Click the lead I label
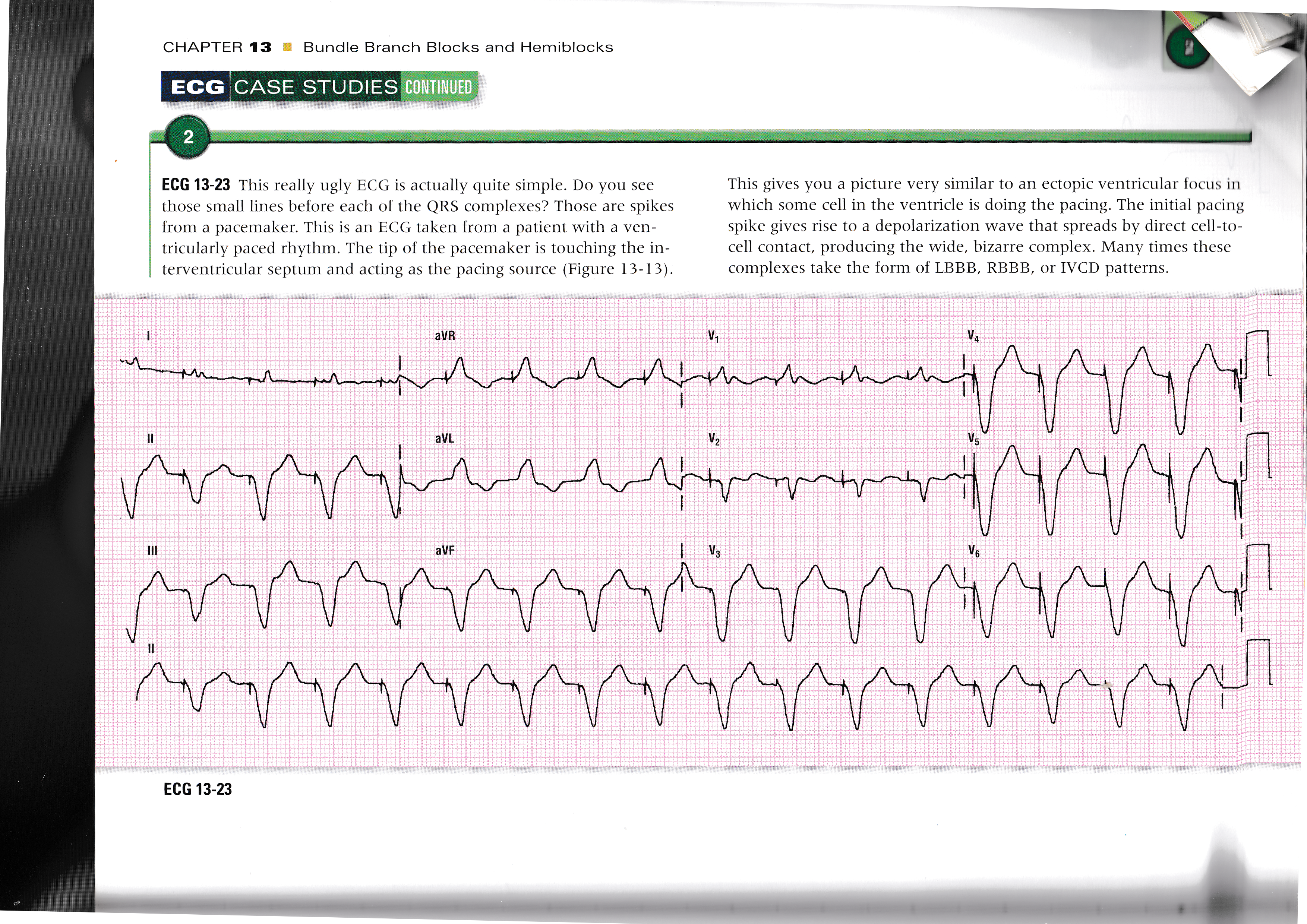Image resolution: width=1307 pixels, height=924 pixels. coord(149,336)
